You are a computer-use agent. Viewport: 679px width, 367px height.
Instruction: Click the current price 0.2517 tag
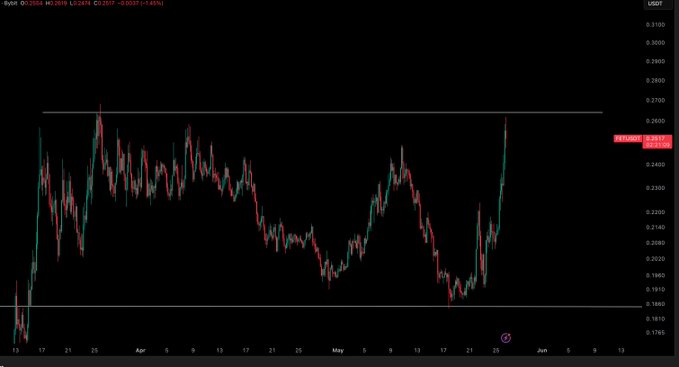click(657, 142)
